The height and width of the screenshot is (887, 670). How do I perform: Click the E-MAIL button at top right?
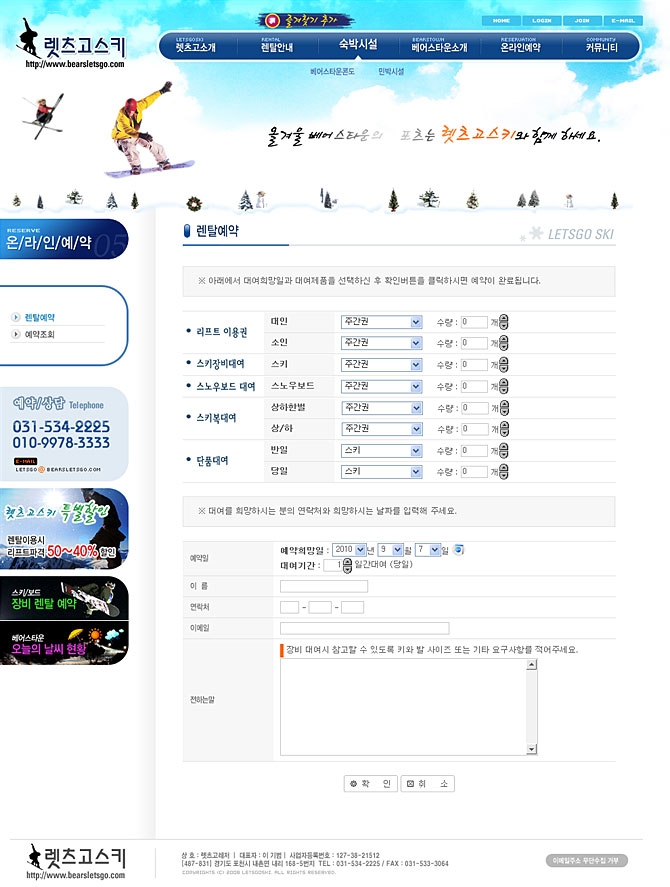pyautogui.click(x=622, y=20)
